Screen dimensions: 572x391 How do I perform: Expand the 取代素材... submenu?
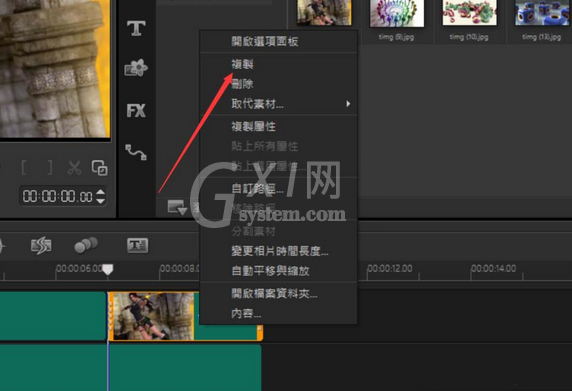click(278, 104)
